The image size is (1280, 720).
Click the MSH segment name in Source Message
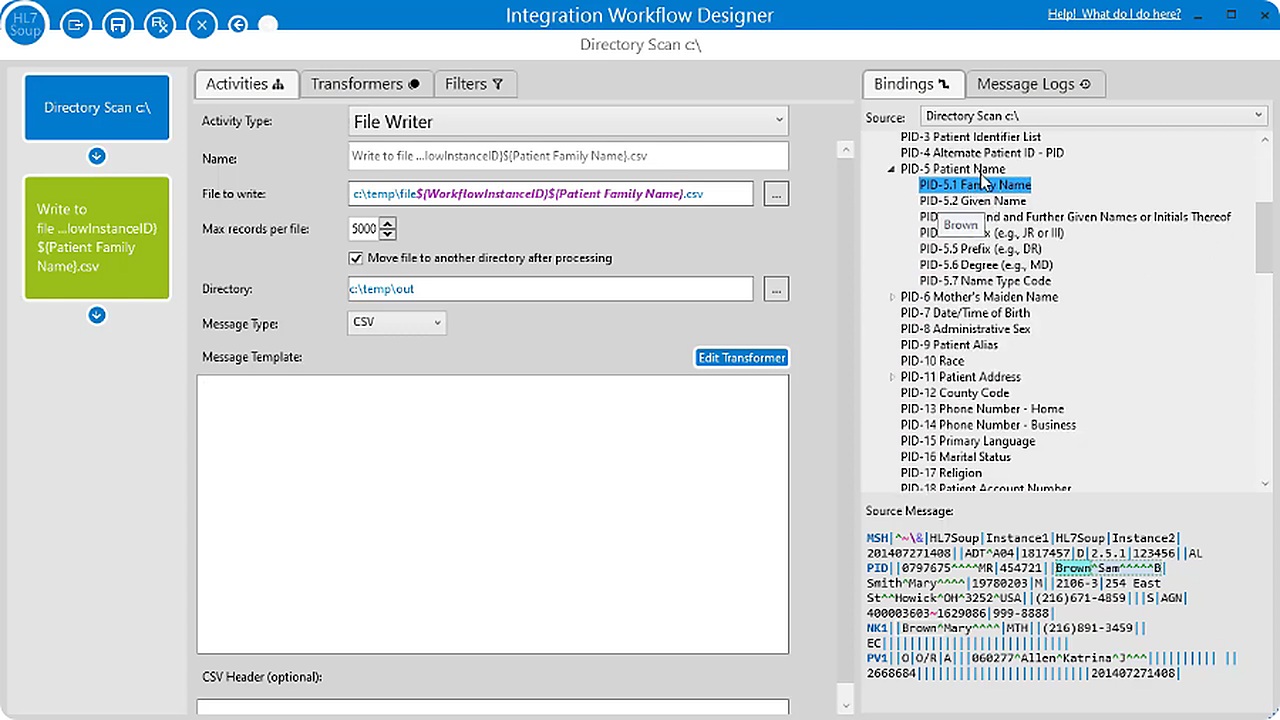(877, 538)
